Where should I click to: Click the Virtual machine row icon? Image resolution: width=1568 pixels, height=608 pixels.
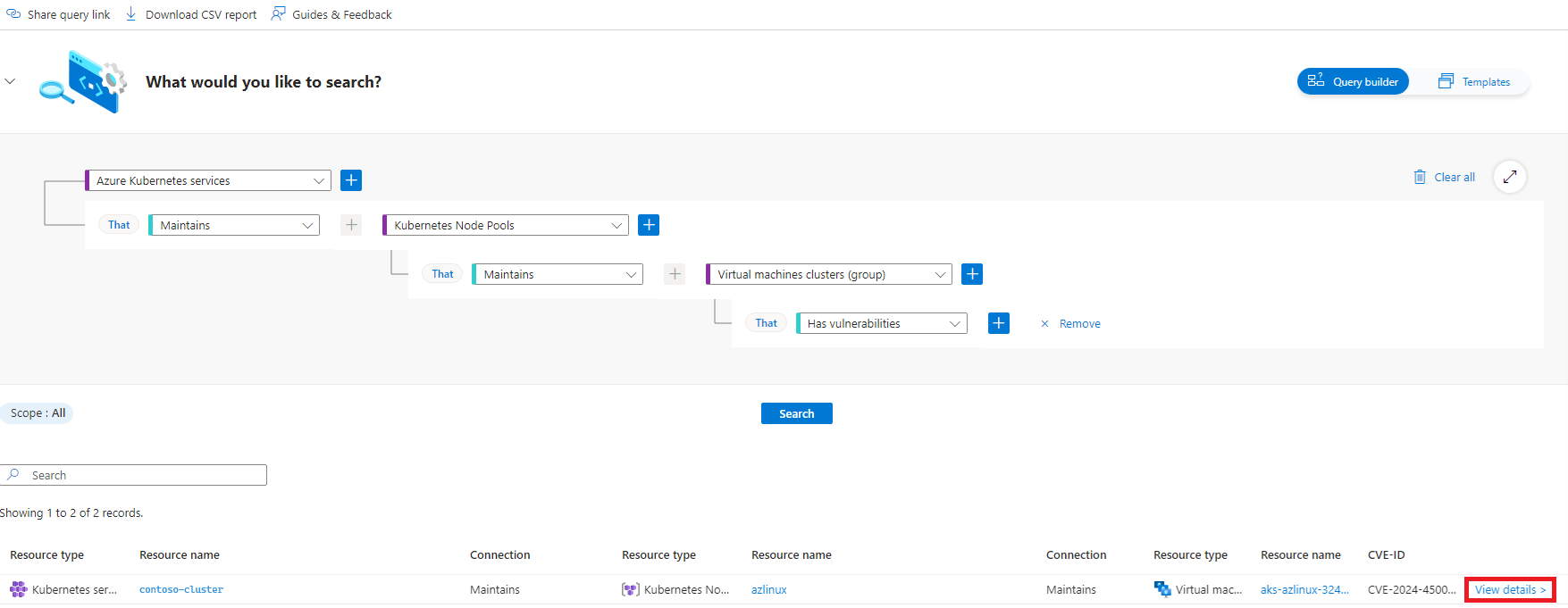click(1162, 589)
